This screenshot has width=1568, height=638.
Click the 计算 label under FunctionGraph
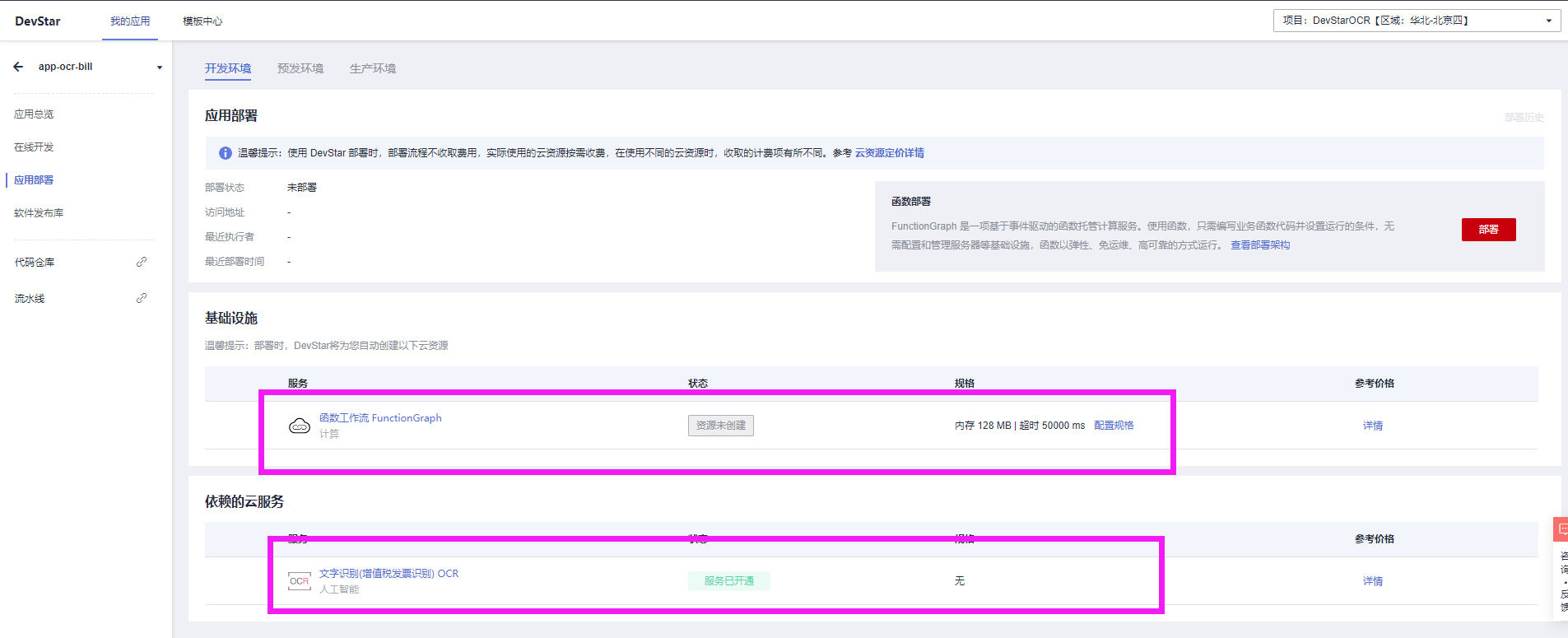[329, 434]
